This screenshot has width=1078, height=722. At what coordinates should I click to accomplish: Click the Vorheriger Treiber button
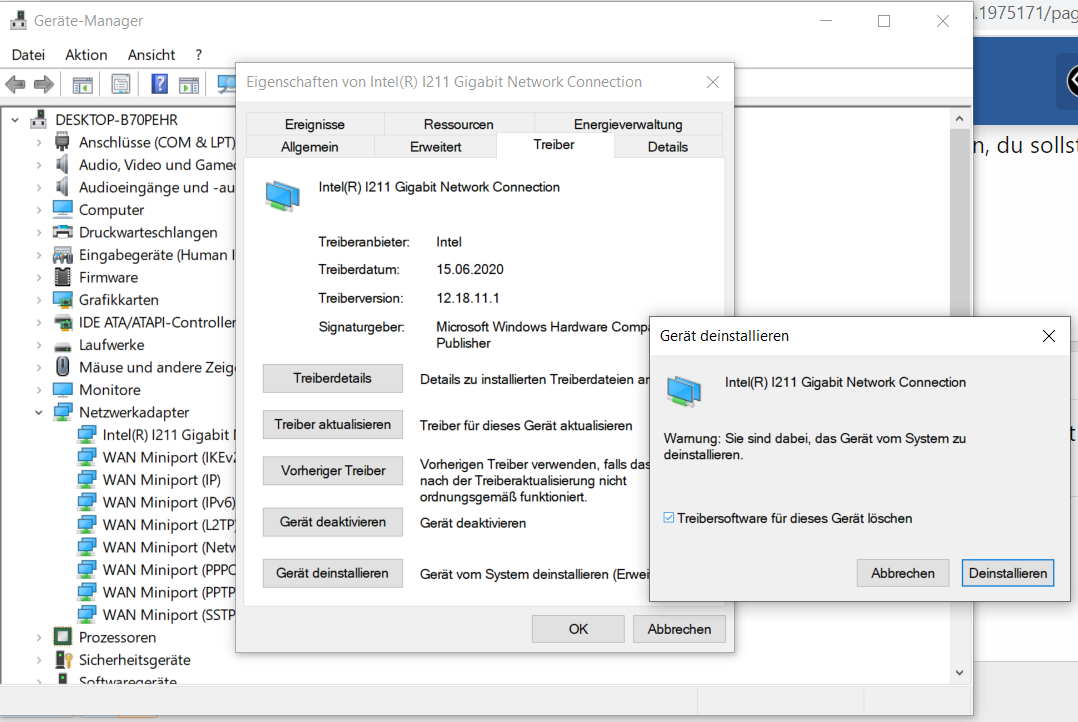point(333,470)
